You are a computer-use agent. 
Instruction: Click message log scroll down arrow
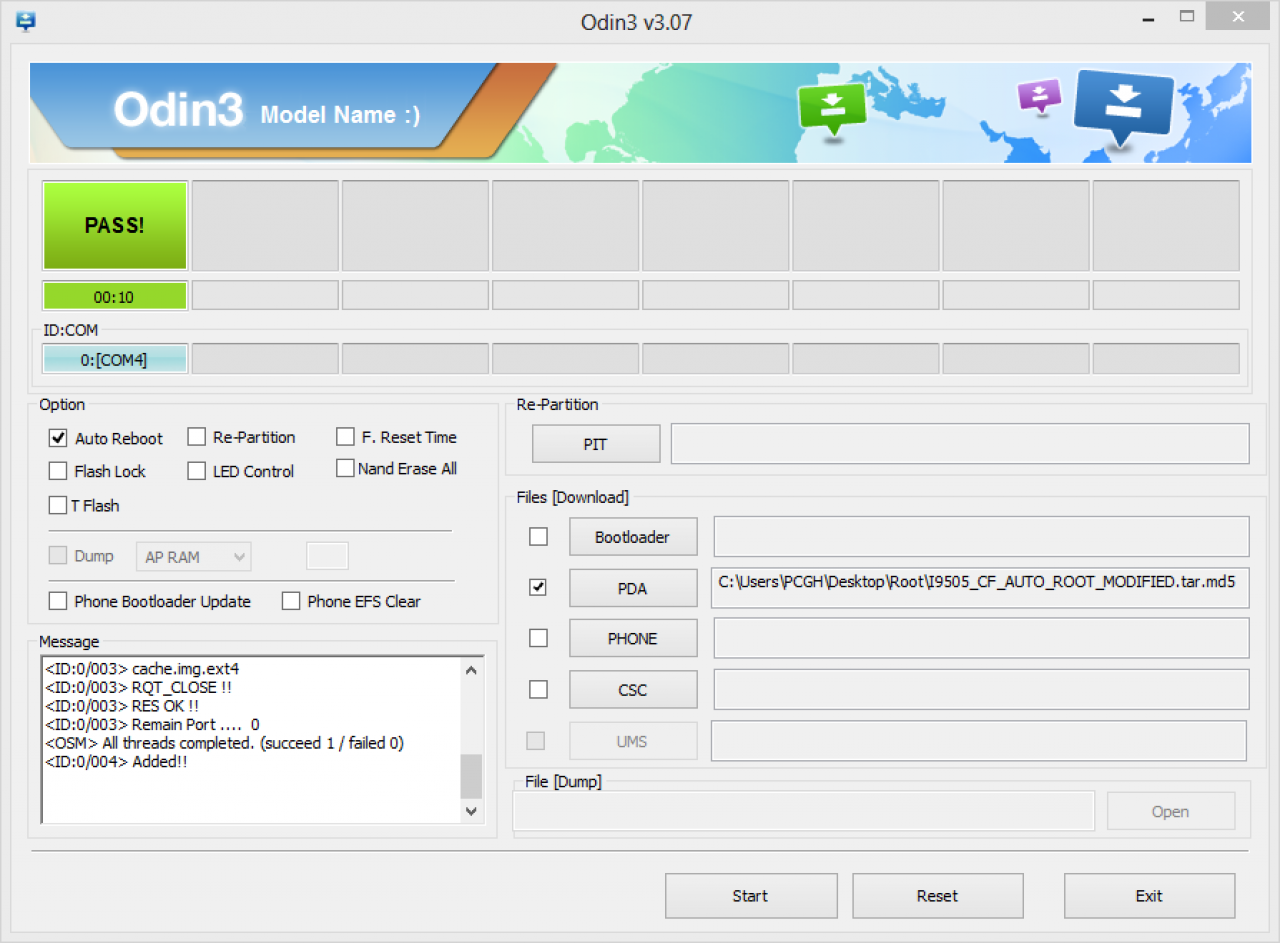[x=471, y=811]
